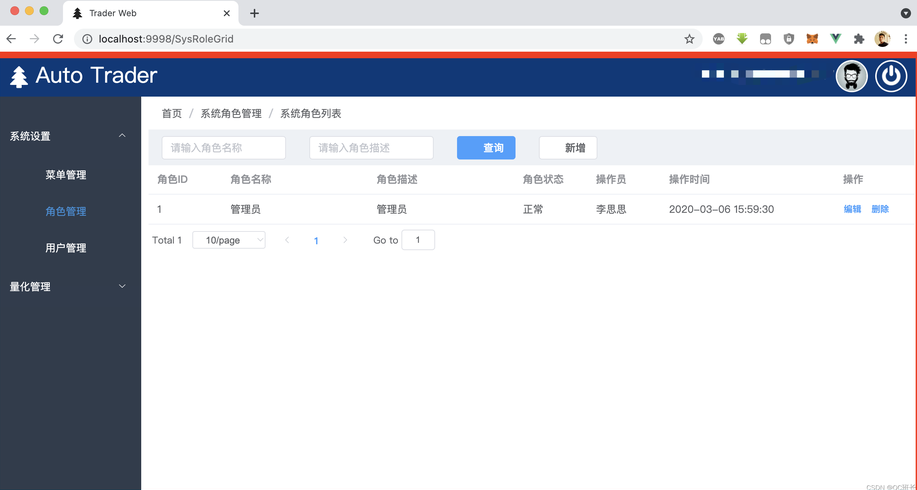Open the 10/page size dropdown
The image size is (917, 490).
tap(229, 240)
